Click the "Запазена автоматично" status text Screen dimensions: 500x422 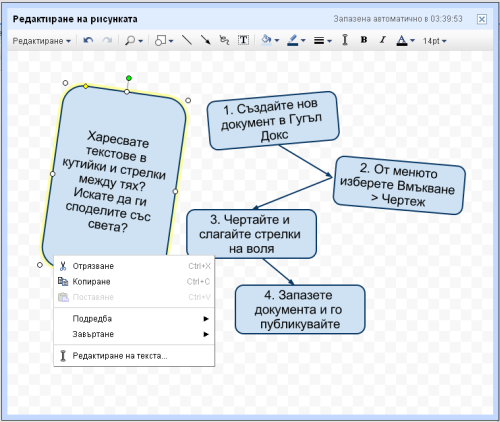click(398, 19)
